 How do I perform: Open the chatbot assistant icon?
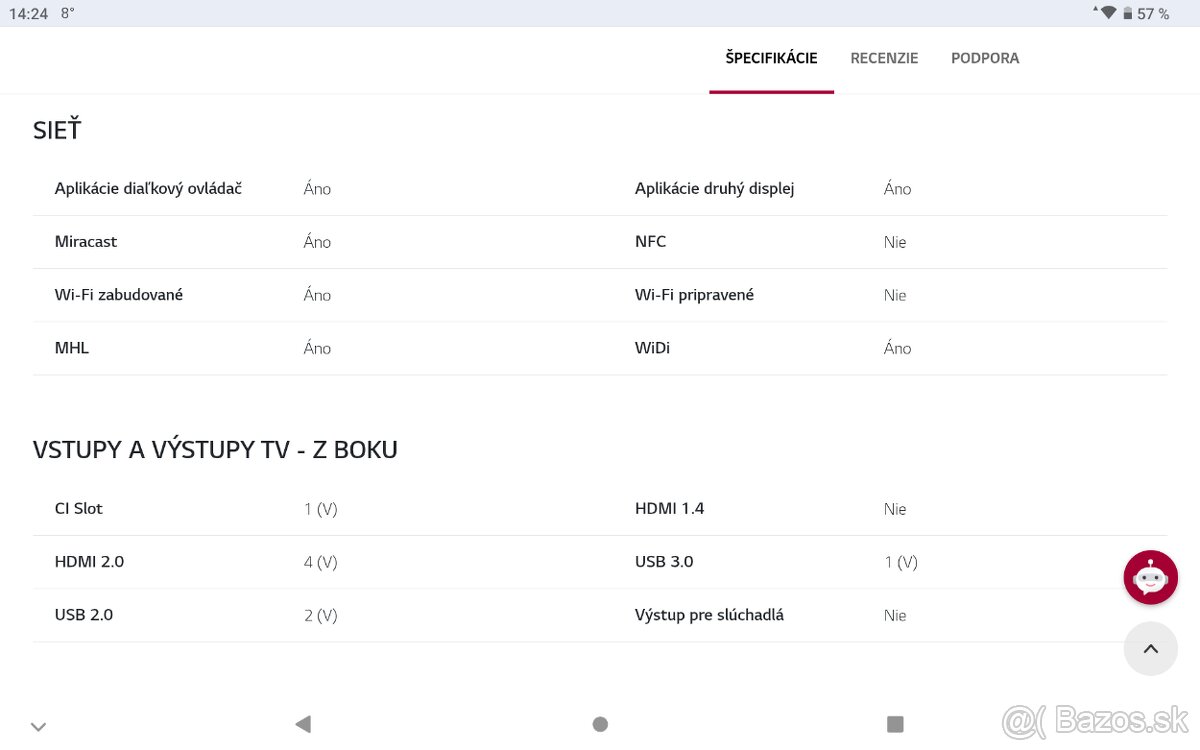tap(1150, 577)
